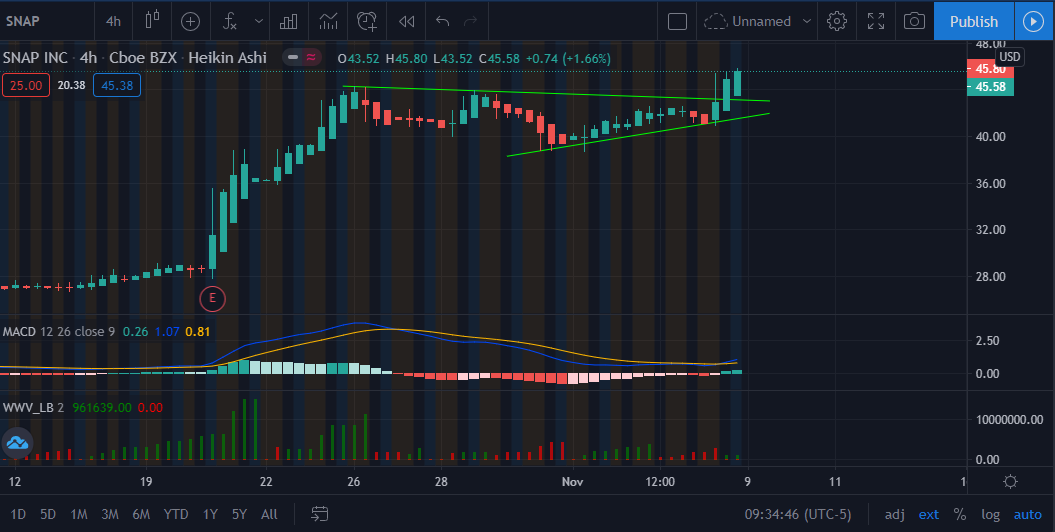Select the upper green trendline on the chart
This screenshot has height=532, width=1055.
[x=556, y=93]
